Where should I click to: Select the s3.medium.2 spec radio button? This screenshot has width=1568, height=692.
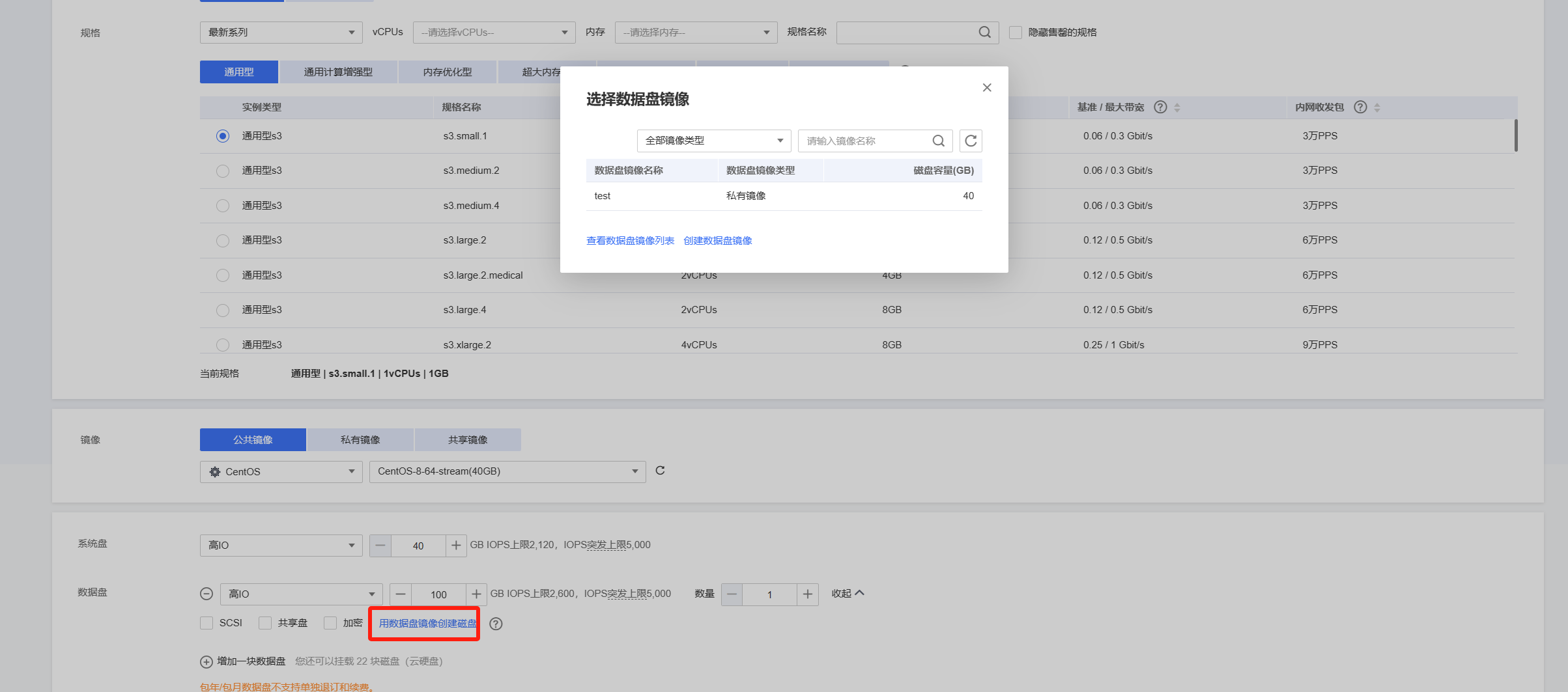[x=223, y=171]
